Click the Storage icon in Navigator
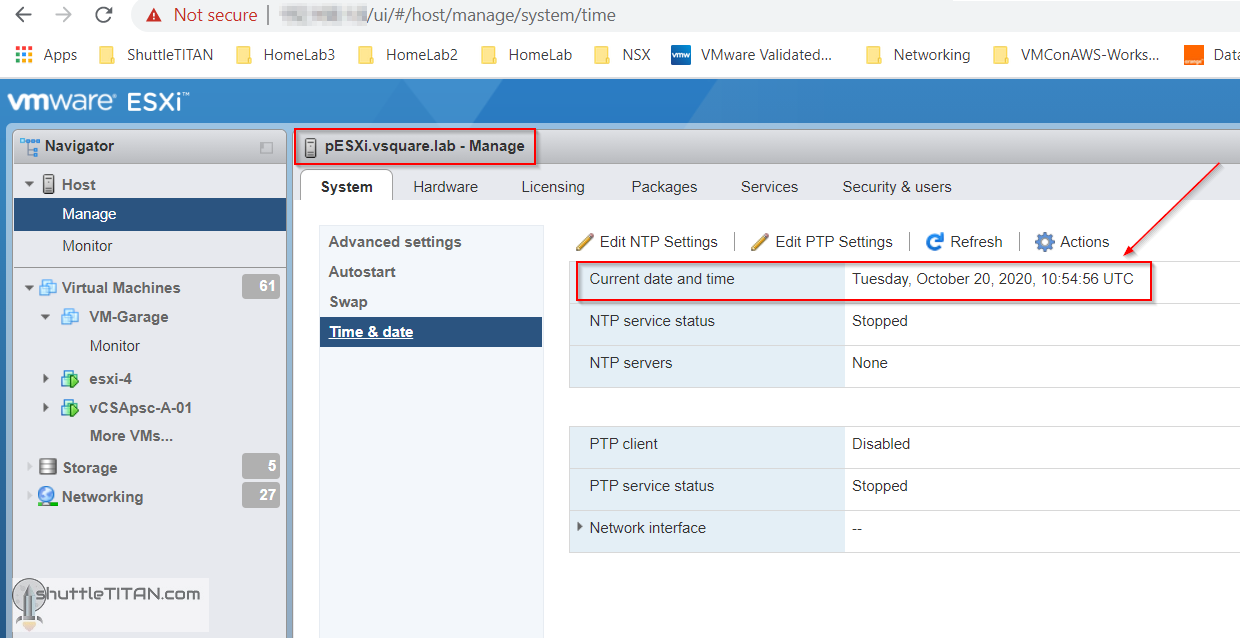 click(48, 466)
